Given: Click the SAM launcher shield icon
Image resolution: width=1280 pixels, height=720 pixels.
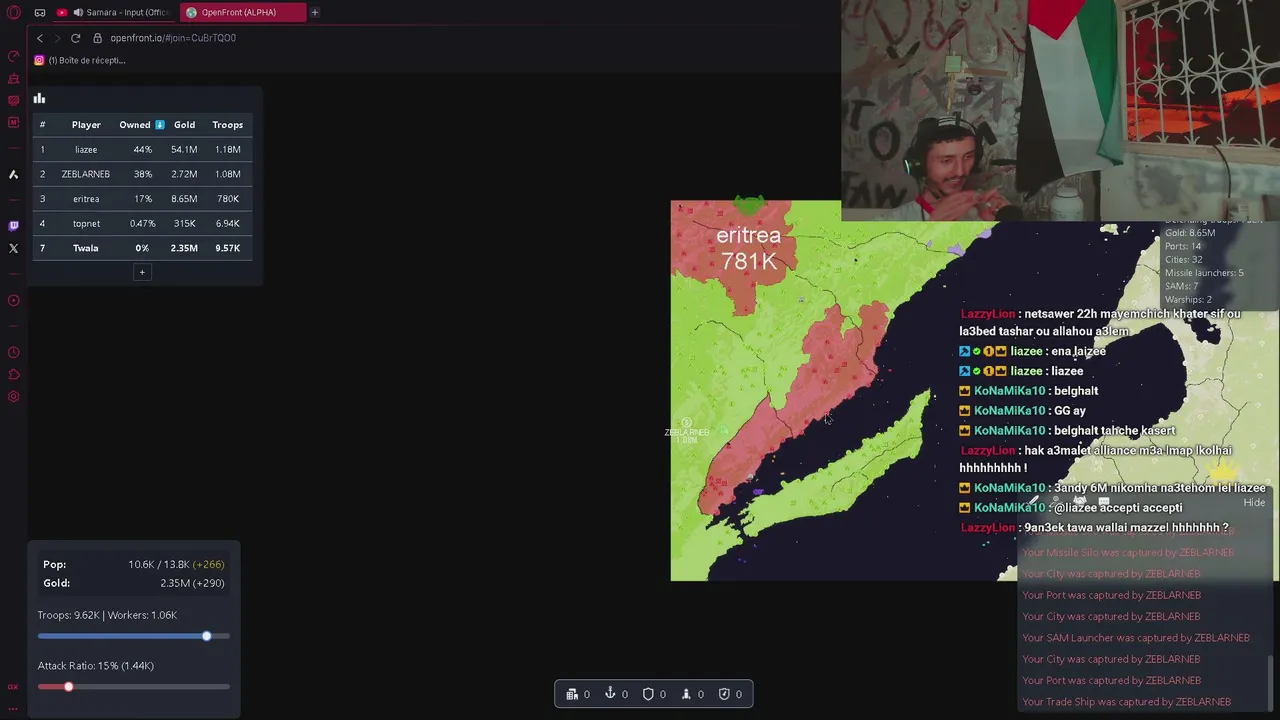Looking at the screenshot, I should click(x=724, y=694).
